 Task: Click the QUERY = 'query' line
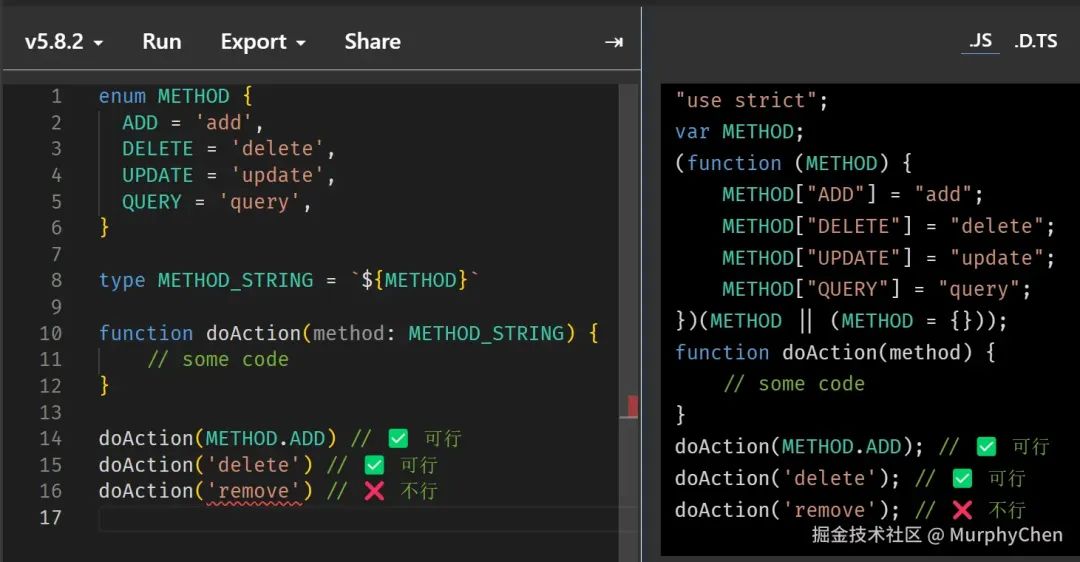217,202
